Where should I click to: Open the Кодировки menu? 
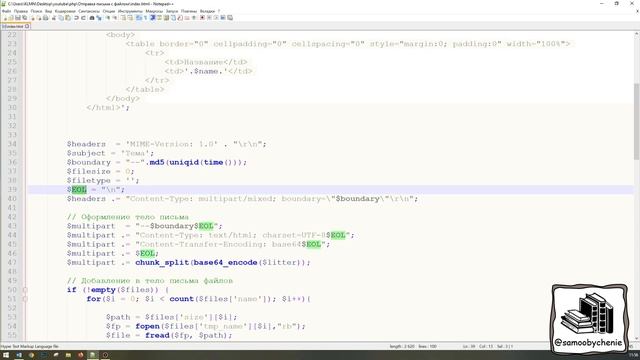(65, 11)
